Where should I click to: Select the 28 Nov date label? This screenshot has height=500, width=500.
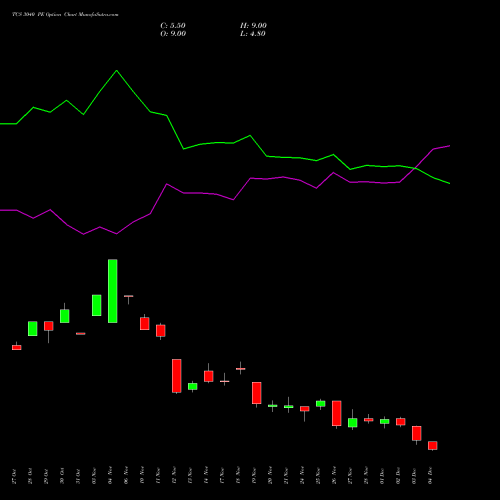tap(366, 476)
